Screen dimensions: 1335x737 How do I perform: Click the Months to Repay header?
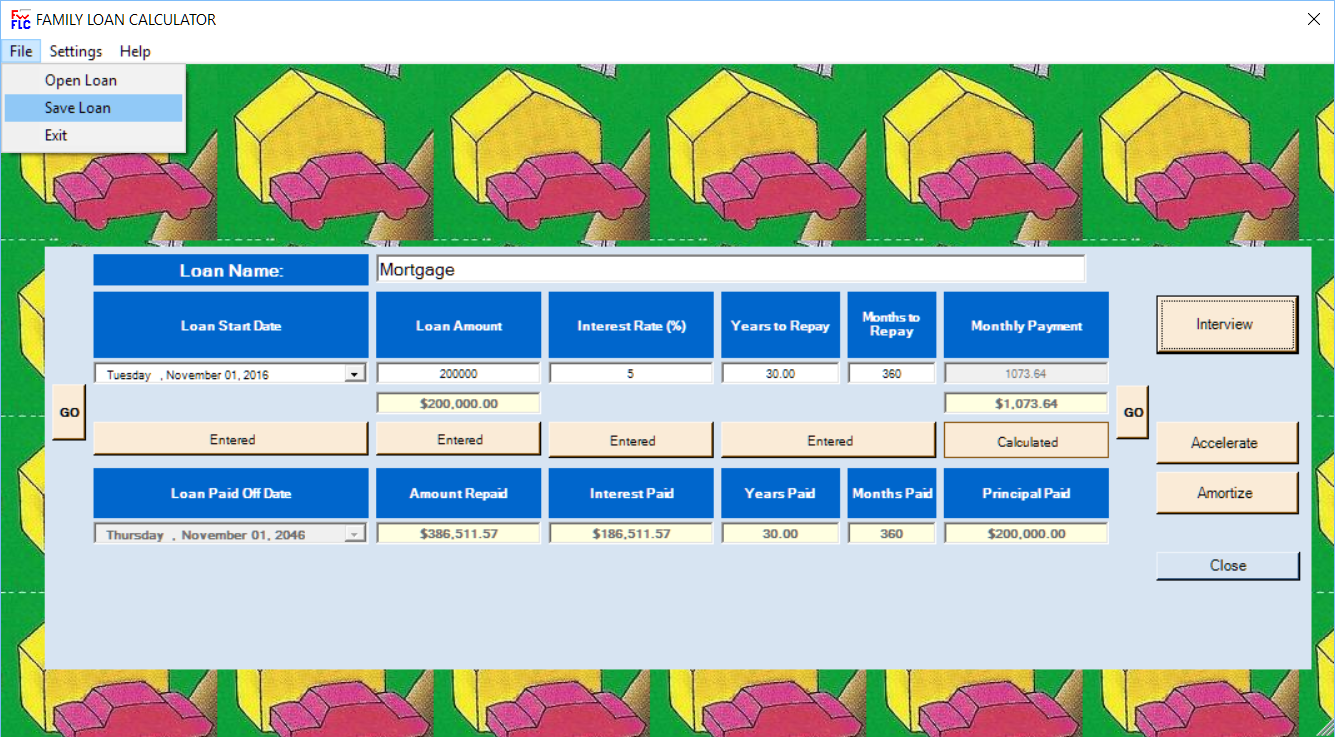tap(892, 325)
